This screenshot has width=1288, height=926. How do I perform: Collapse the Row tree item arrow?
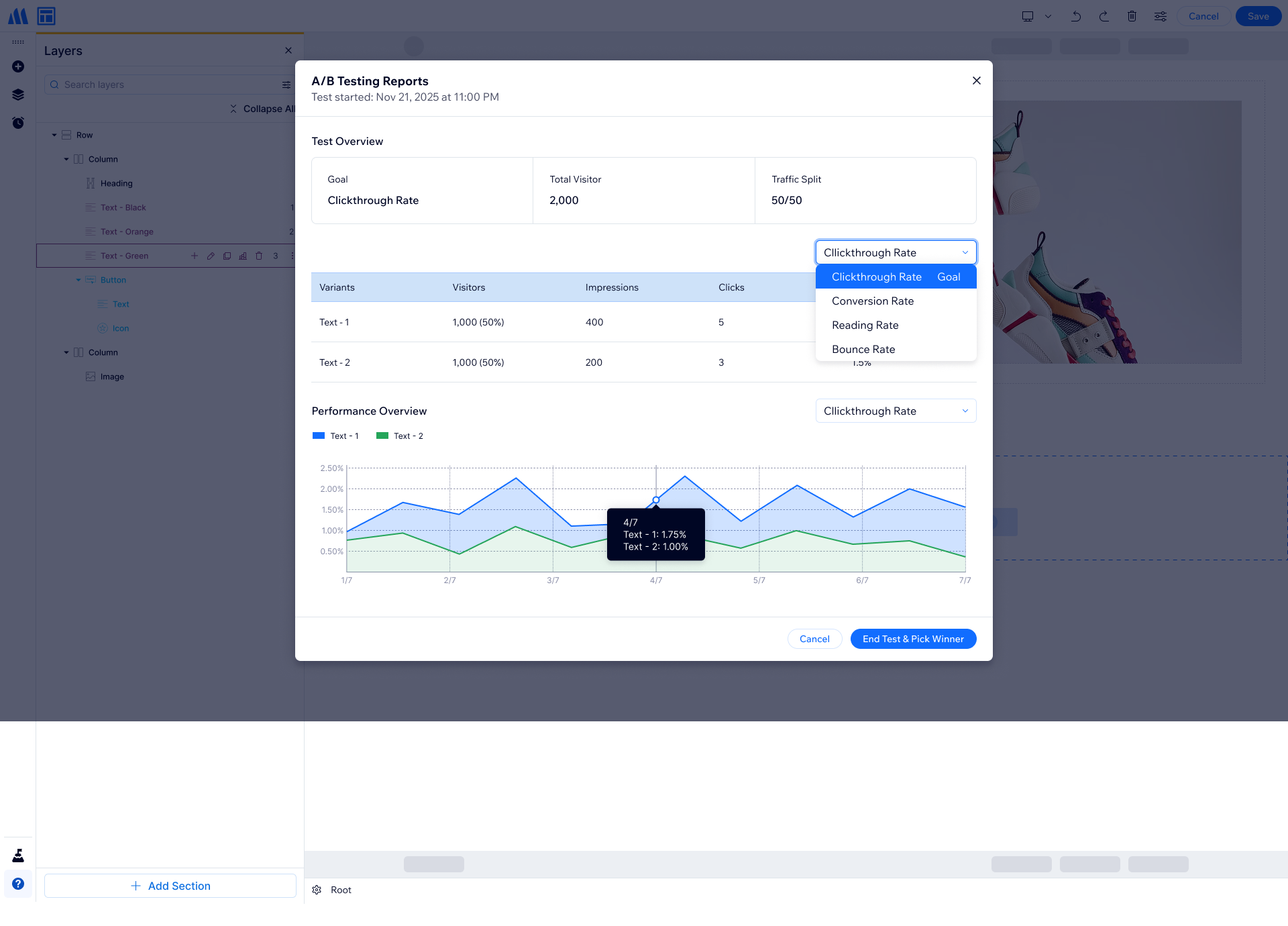(x=54, y=135)
